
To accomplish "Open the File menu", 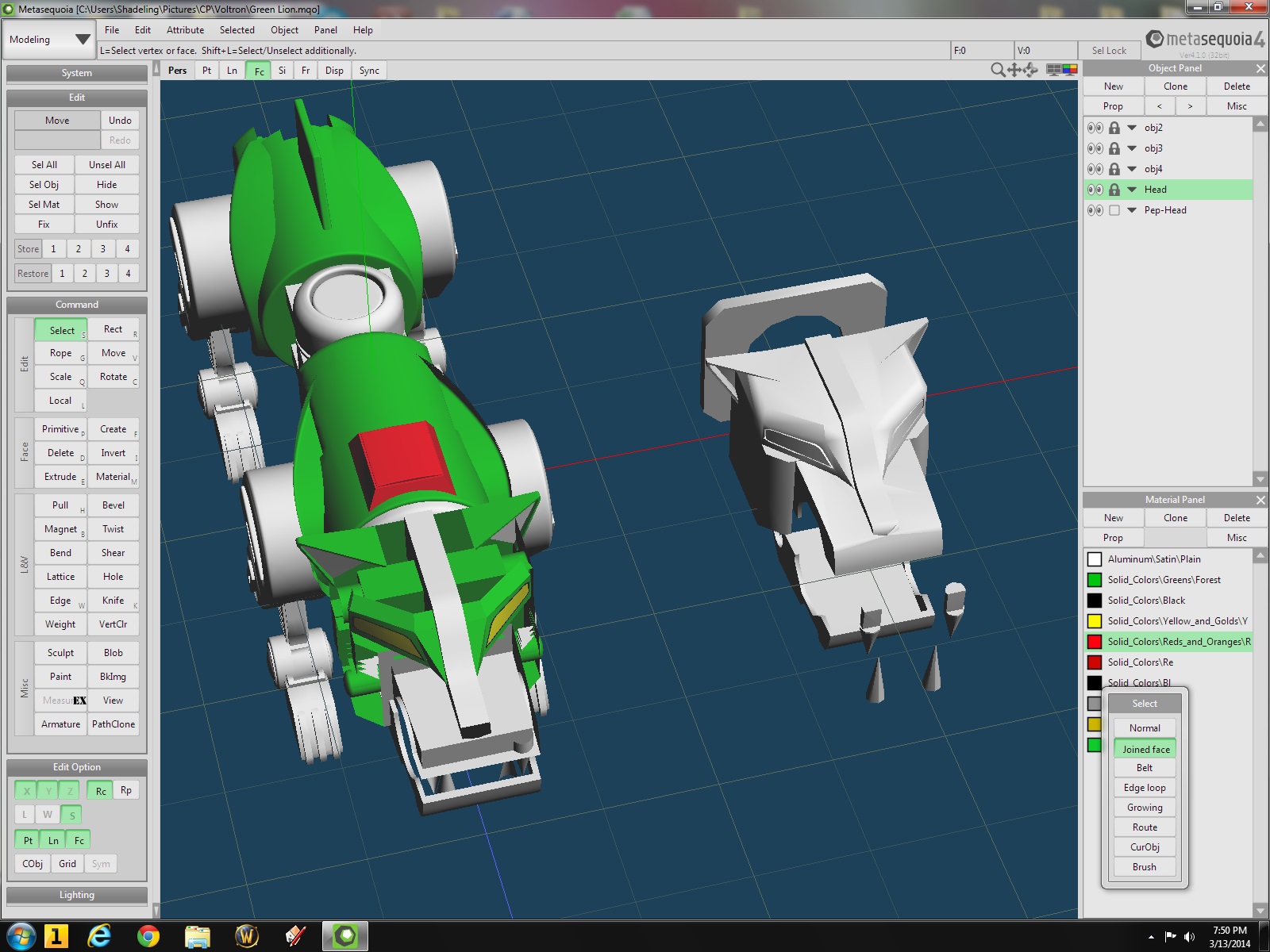I will [x=112, y=30].
